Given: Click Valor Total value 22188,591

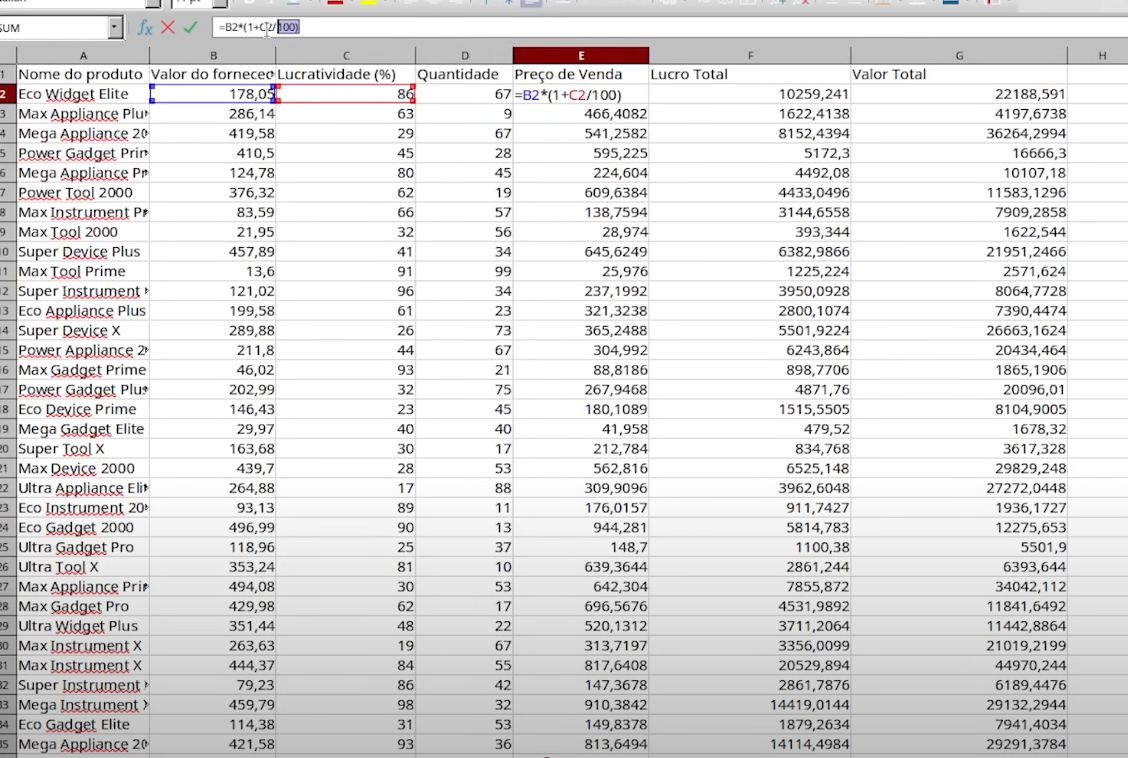Looking at the screenshot, I should (x=959, y=94).
